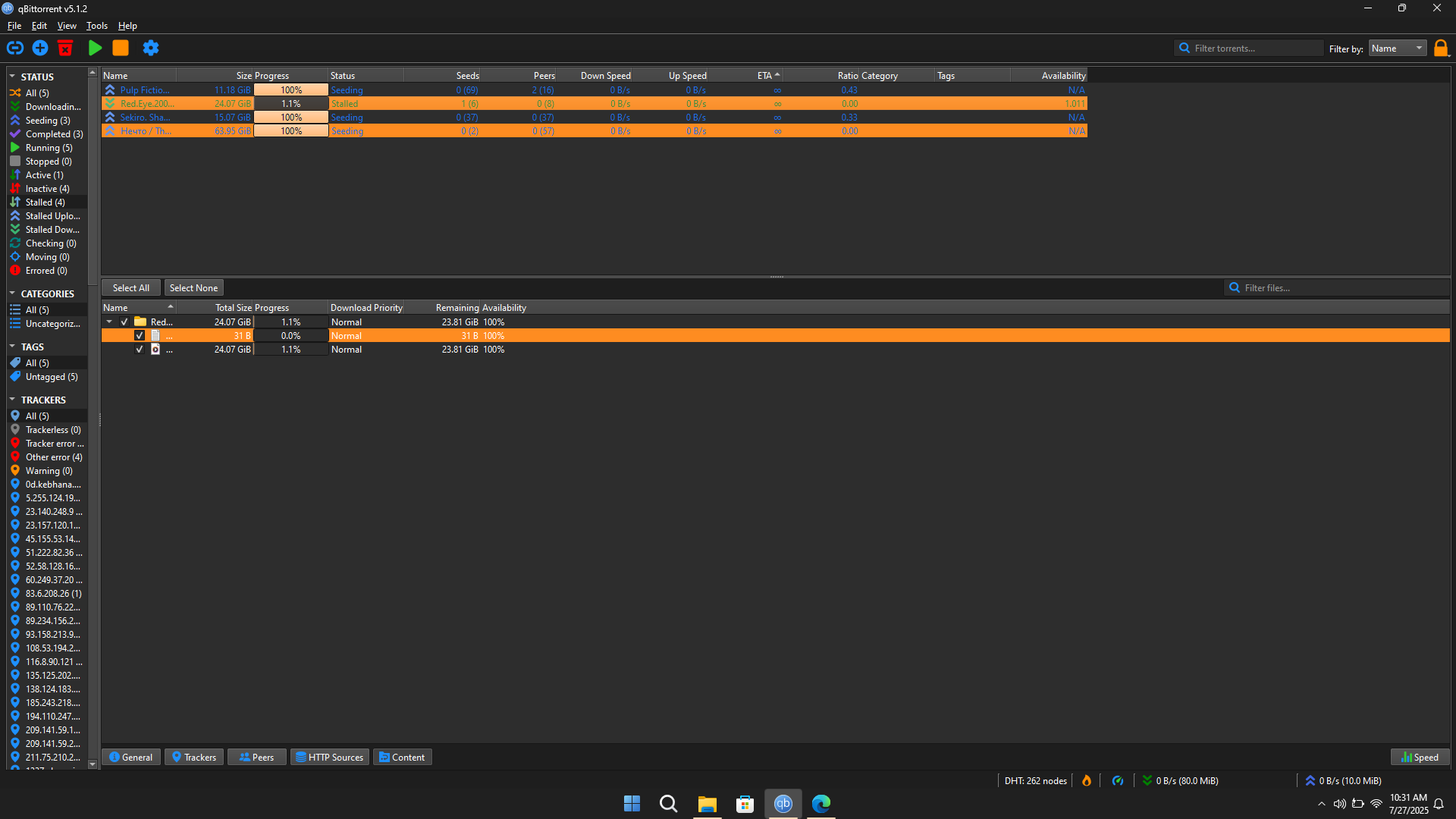Screen dimensions: 1456x819
Task: Collapse the TAGS section
Action: (x=12, y=347)
